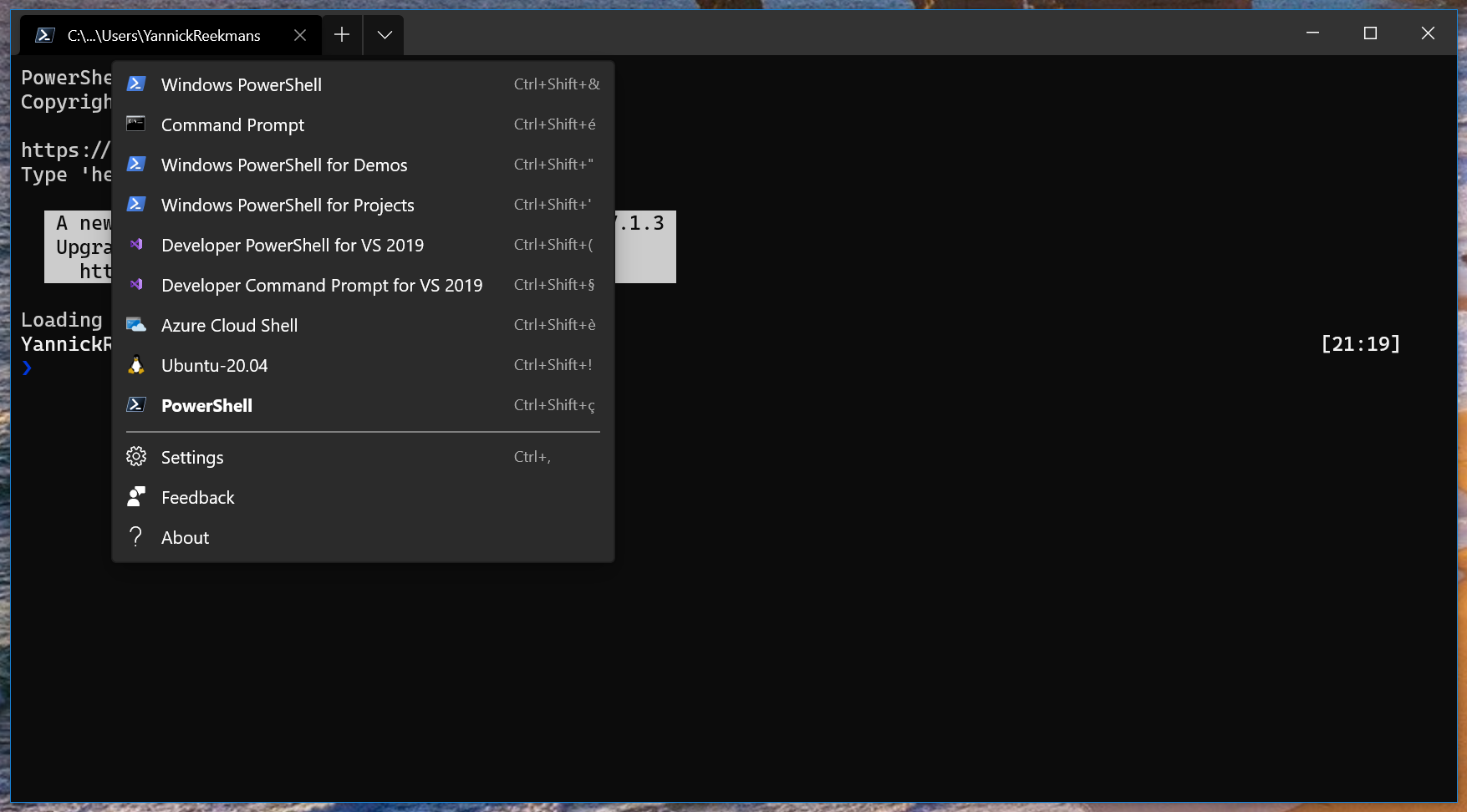This screenshot has height=812, width=1467.
Task: Click the Developer Command Prompt VS icon
Action: [x=136, y=285]
